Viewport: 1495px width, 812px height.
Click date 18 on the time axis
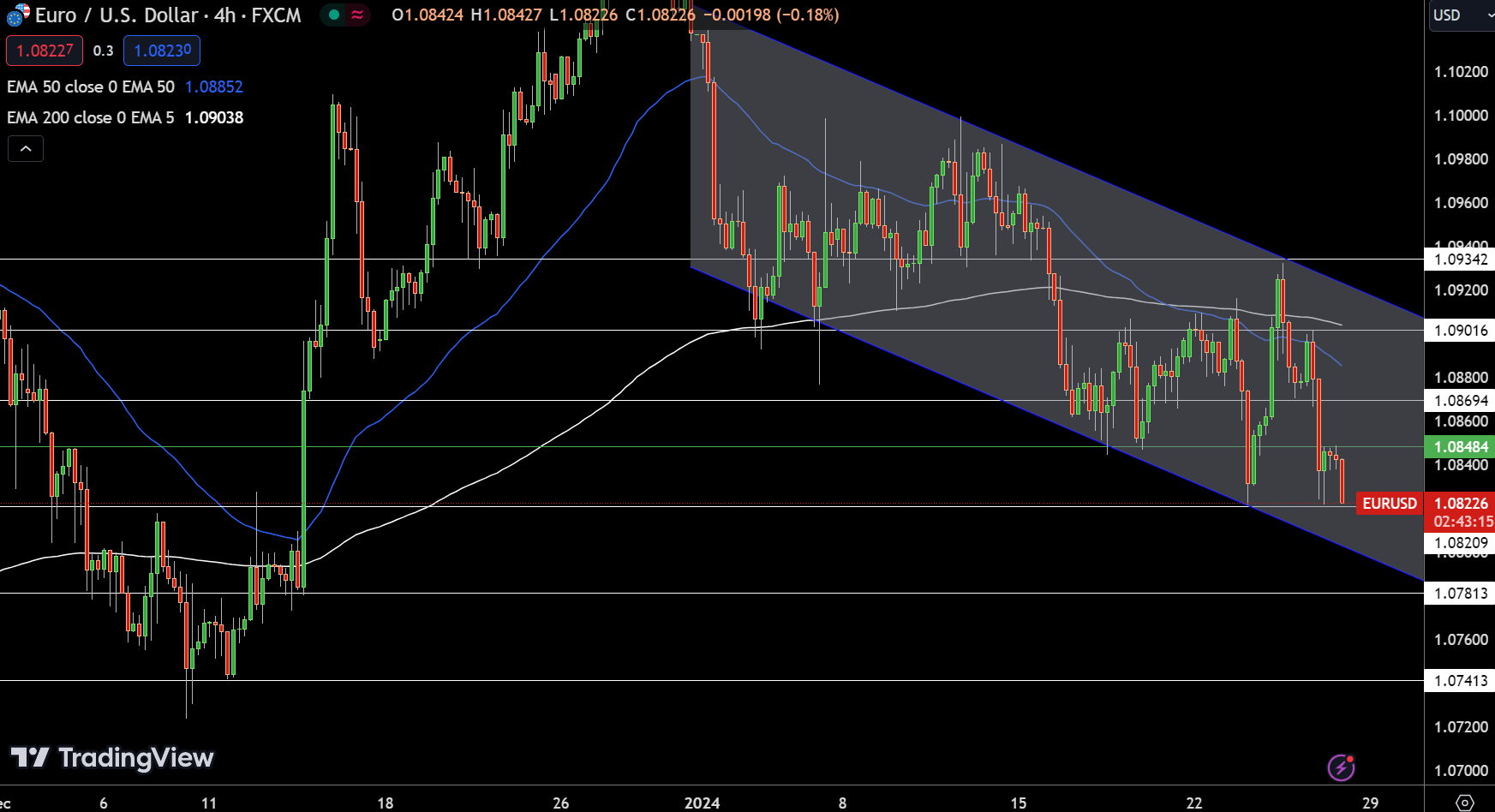386,803
